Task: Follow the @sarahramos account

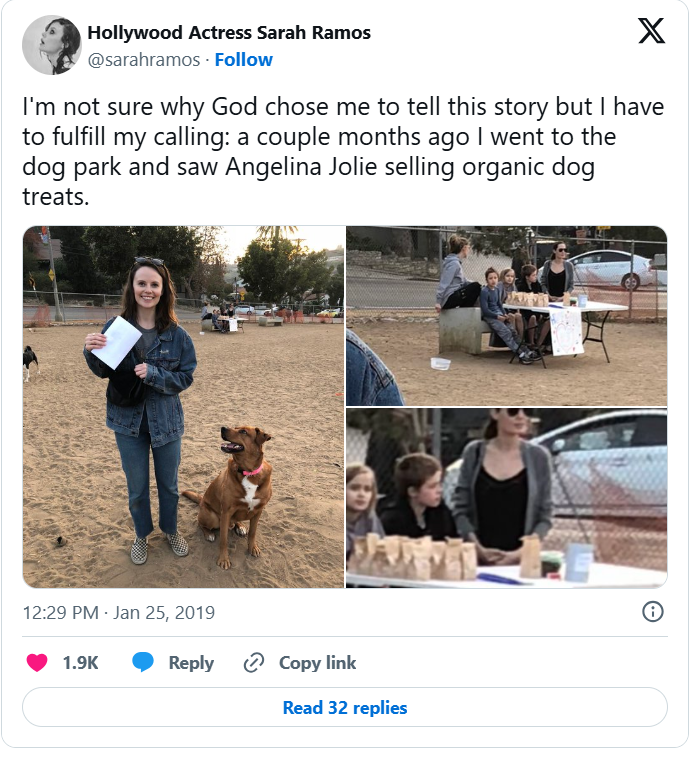Action: 243,60
